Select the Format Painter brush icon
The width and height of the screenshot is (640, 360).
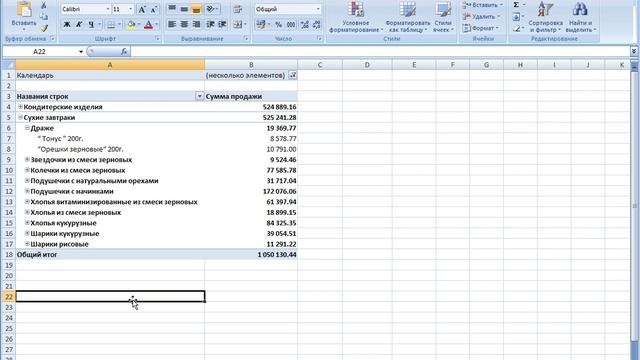(44, 28)
